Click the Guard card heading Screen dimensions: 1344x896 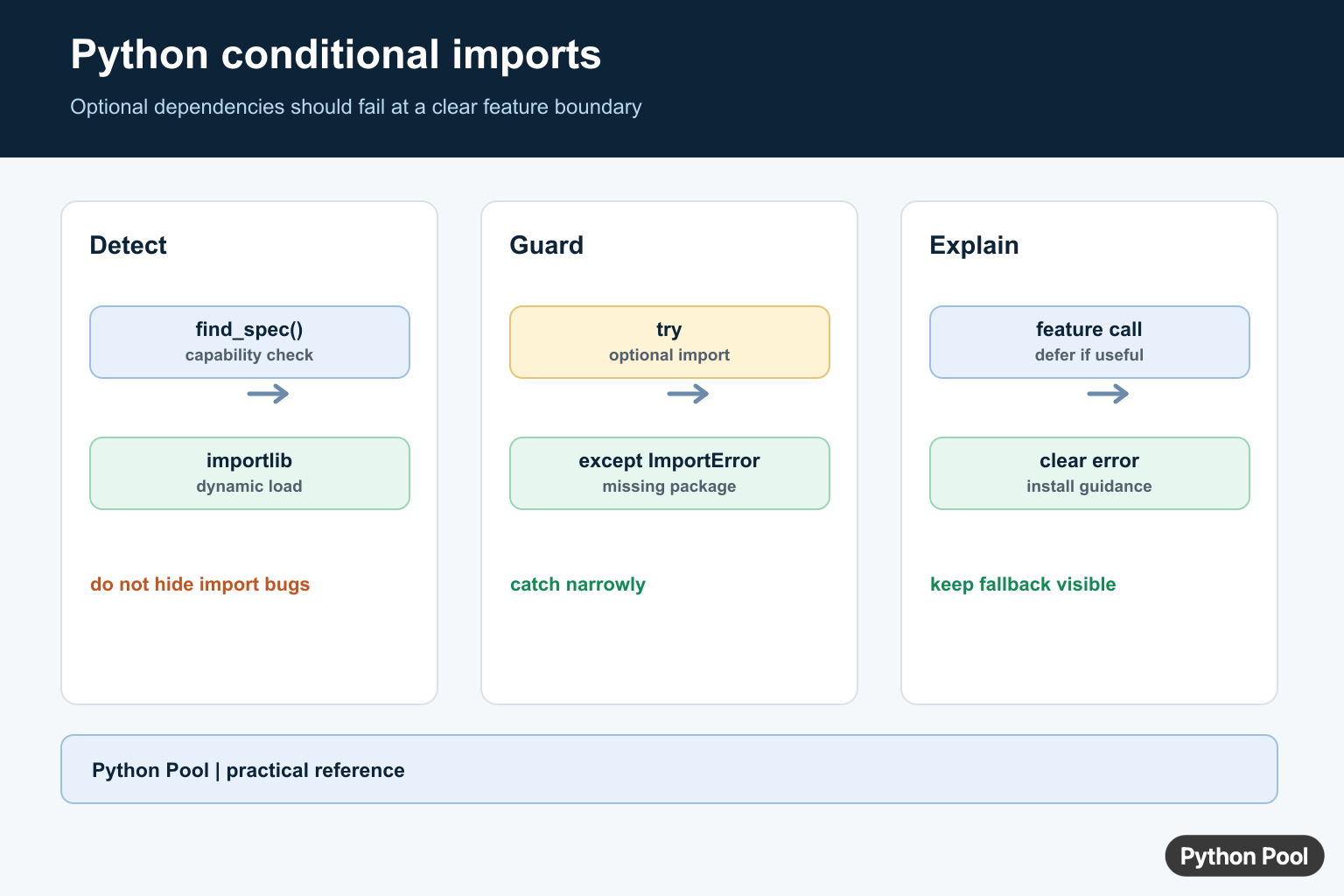(x=546, y=245)
